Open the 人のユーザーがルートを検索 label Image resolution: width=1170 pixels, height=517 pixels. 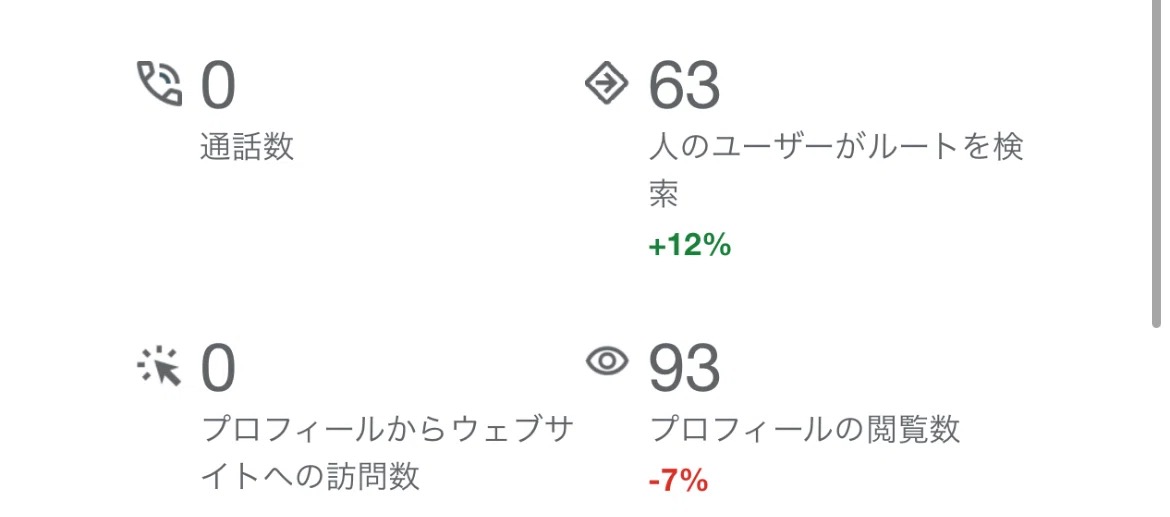point(835,148)
